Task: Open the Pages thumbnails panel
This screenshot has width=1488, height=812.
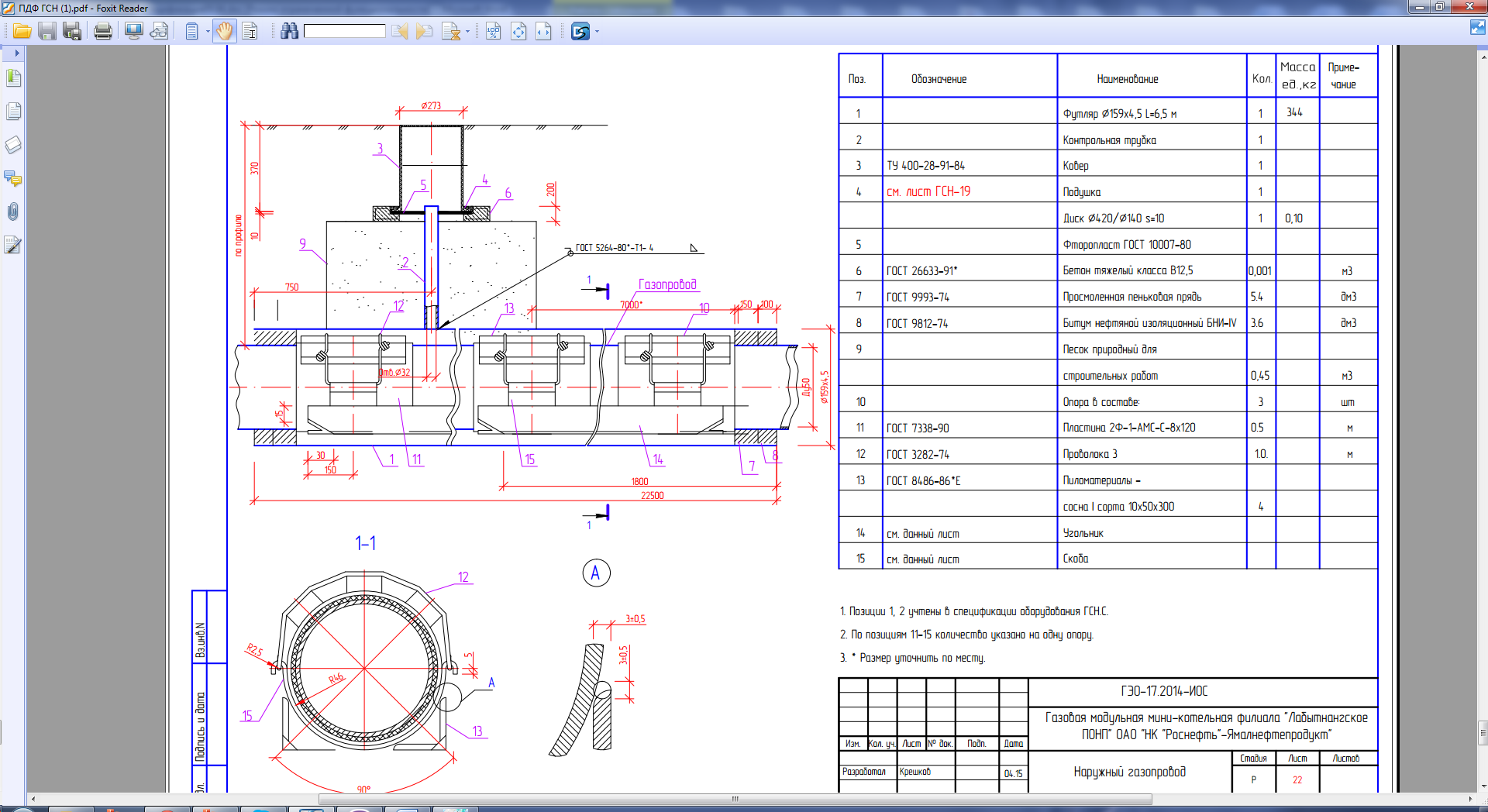Action: [13, 112]
